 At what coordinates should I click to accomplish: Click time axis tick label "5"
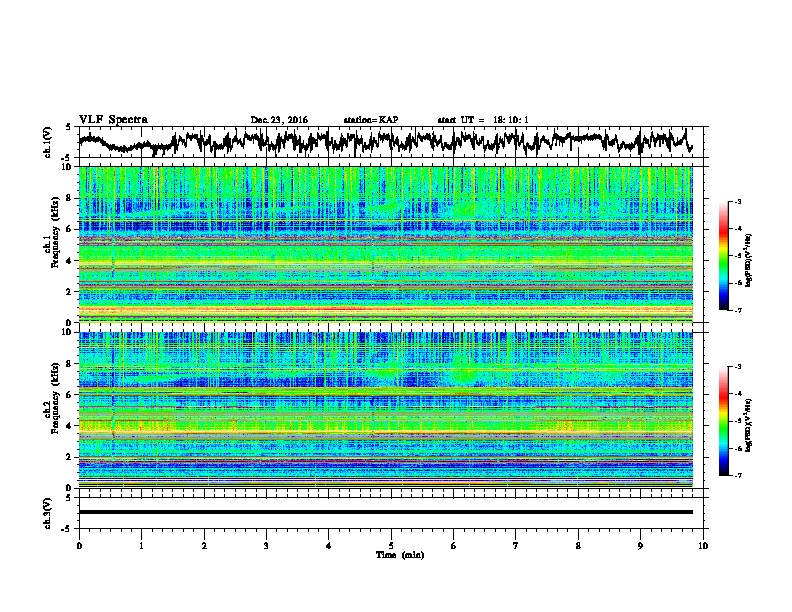[391, 546]
